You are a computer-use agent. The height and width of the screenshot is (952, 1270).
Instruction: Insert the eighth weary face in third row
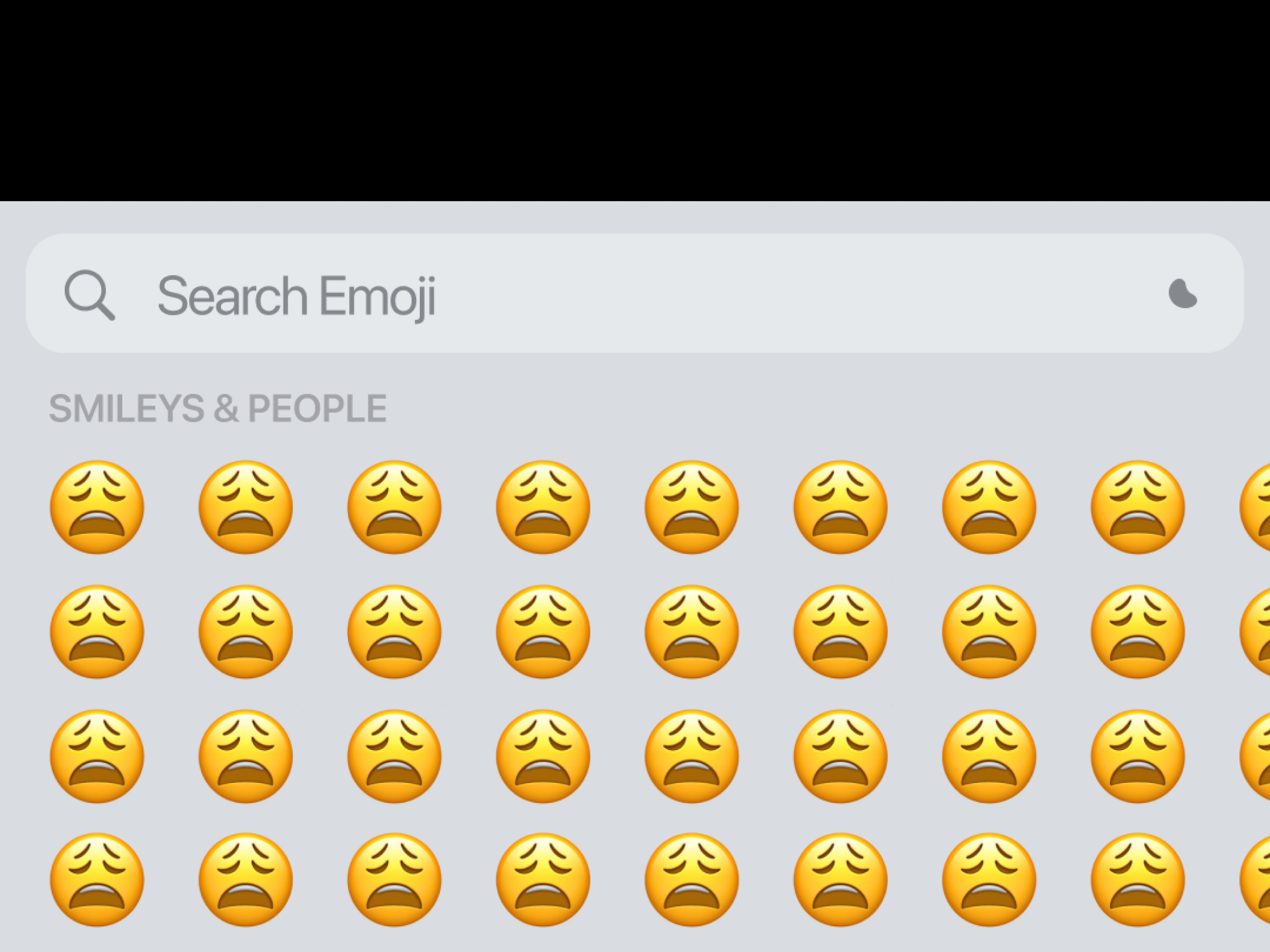[x=1138, y=756]
